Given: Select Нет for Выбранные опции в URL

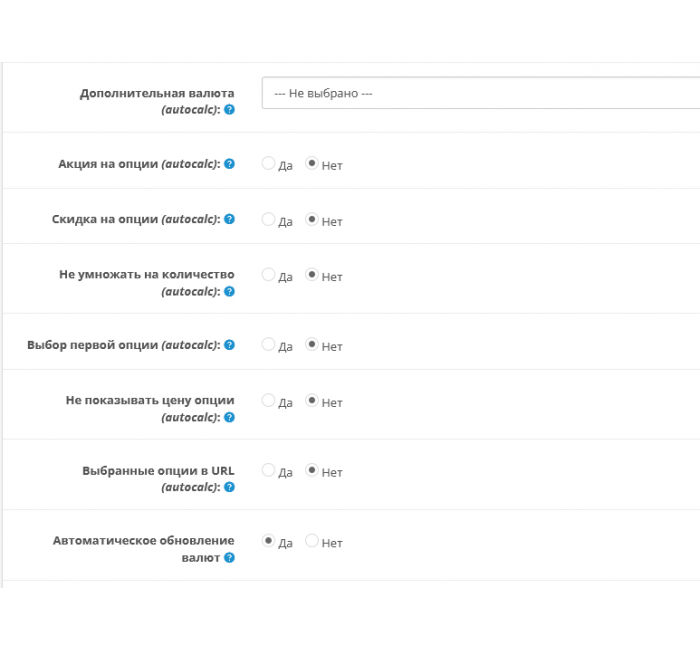Looking at the screenshot, I should pos(312,470).
